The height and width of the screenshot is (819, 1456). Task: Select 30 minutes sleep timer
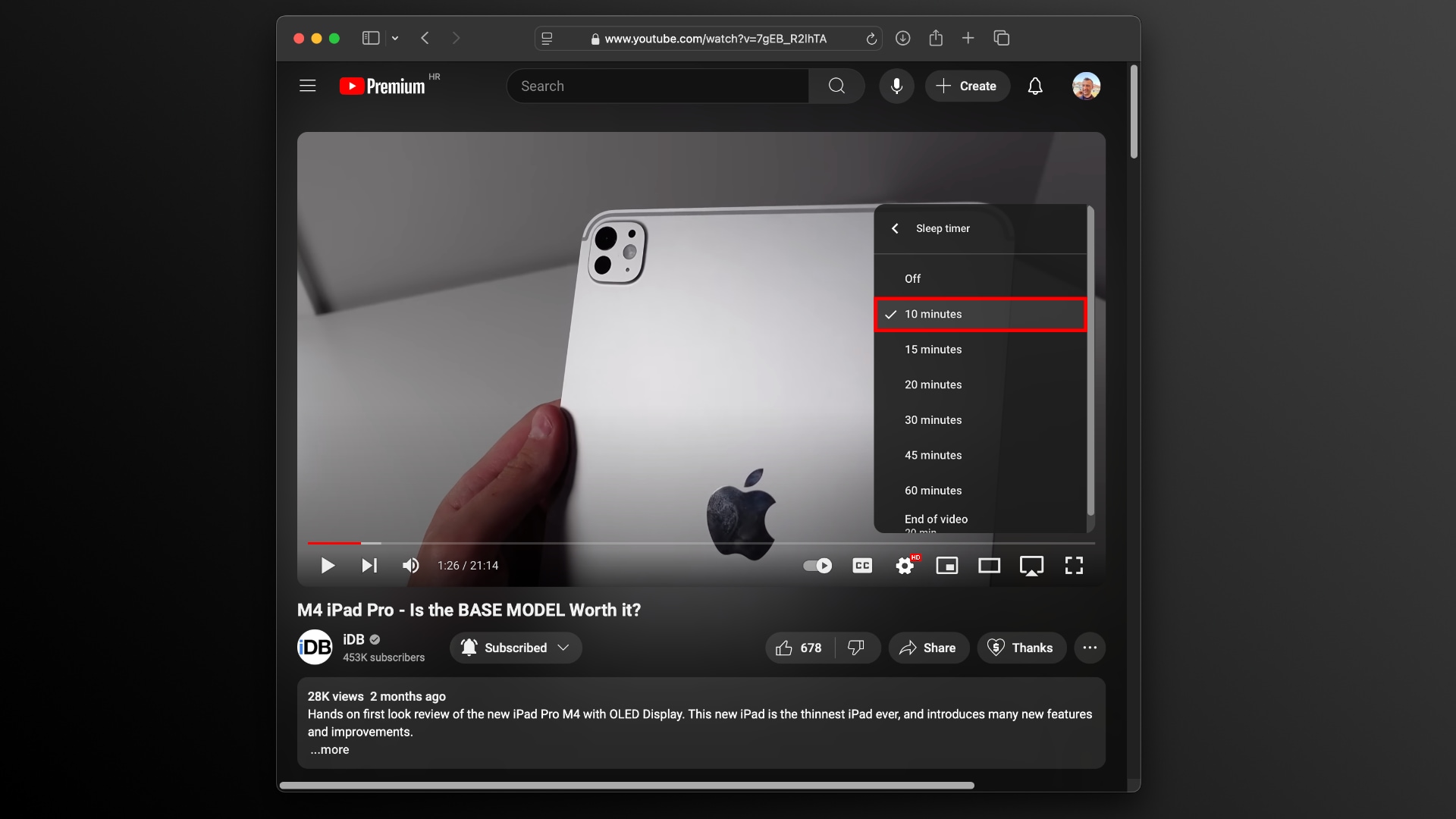pos(933,420)
